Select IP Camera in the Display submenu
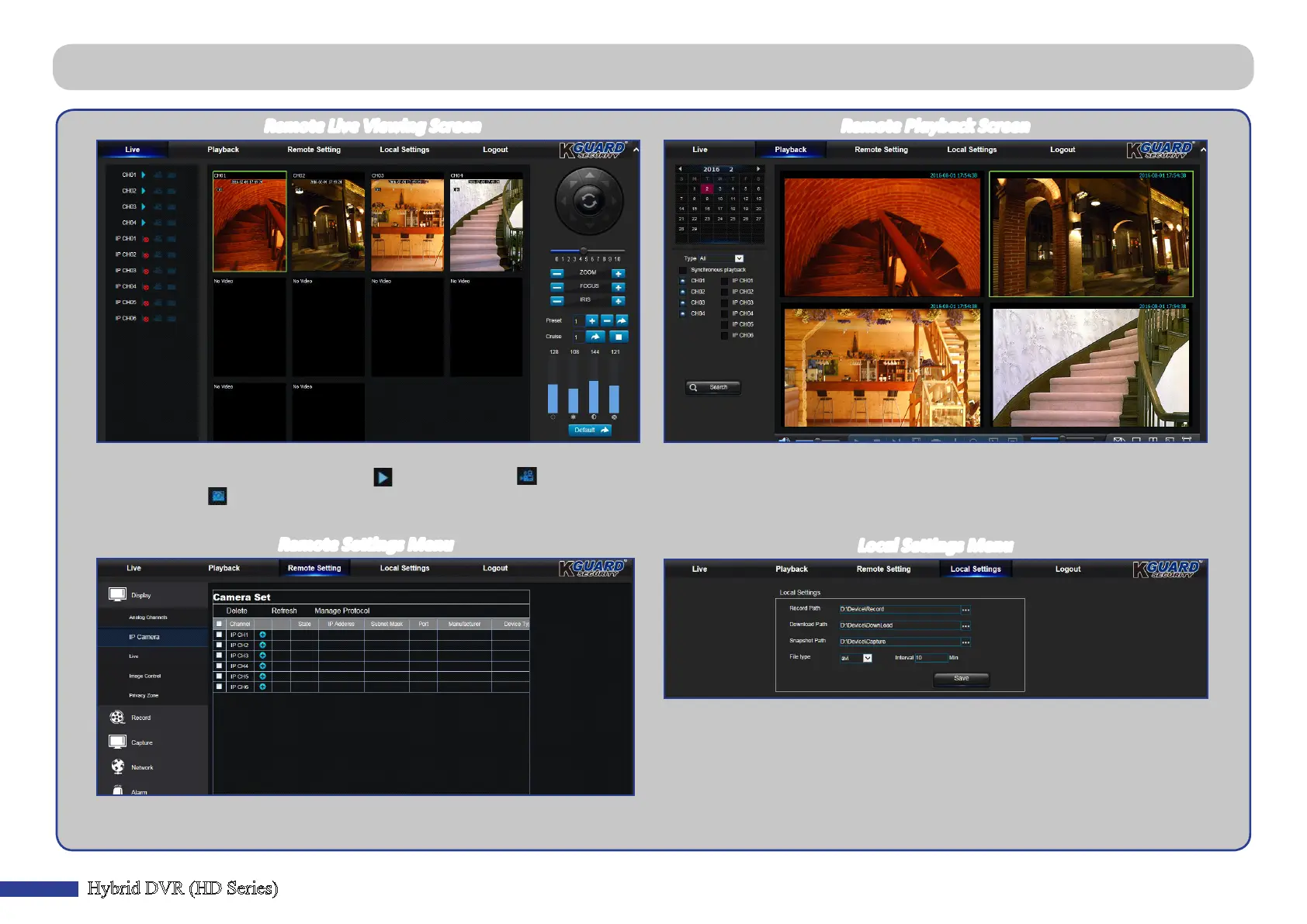 tap(144, 637)
